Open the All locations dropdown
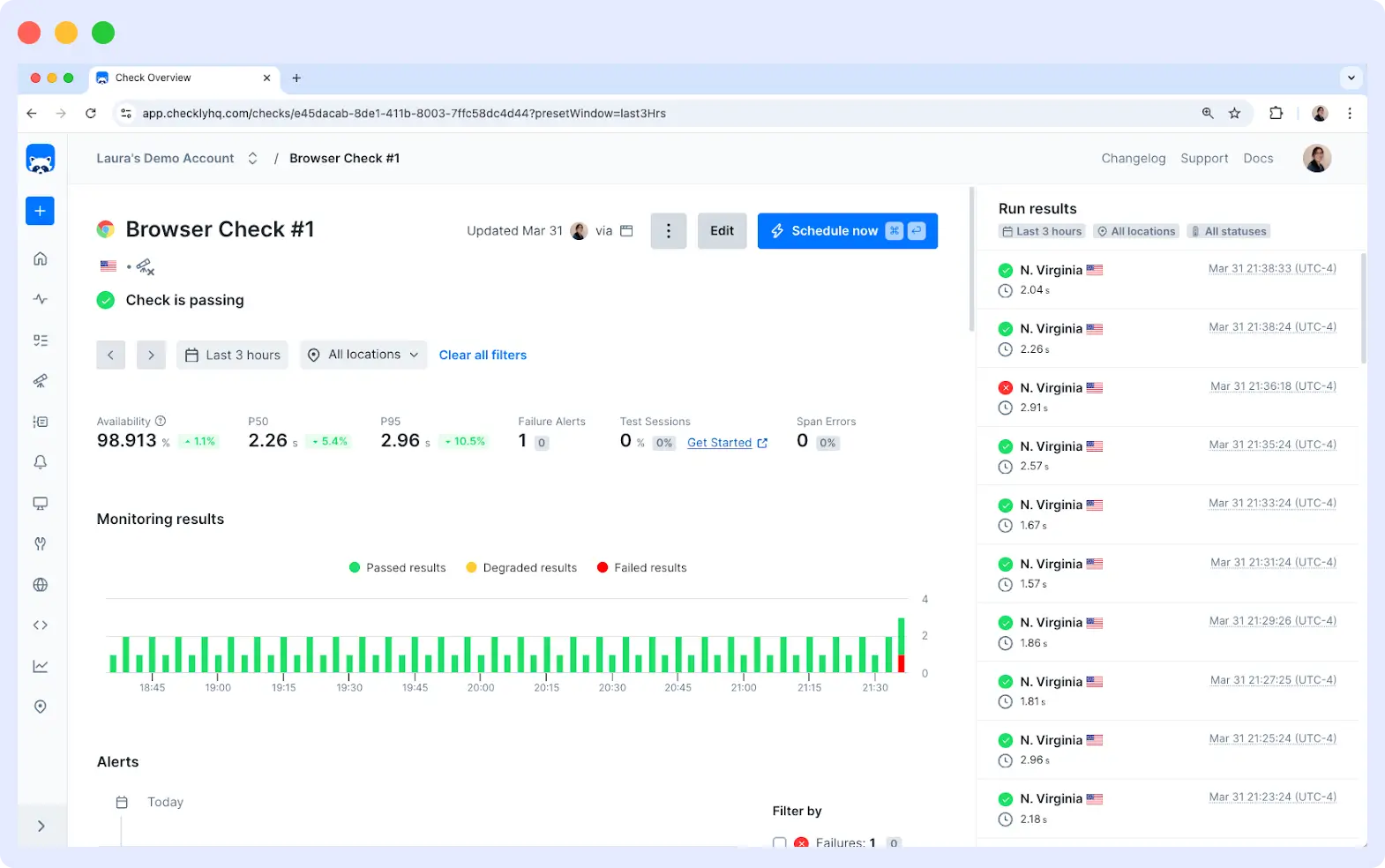This screenshot has width=1385, height=868. [363, 355]
